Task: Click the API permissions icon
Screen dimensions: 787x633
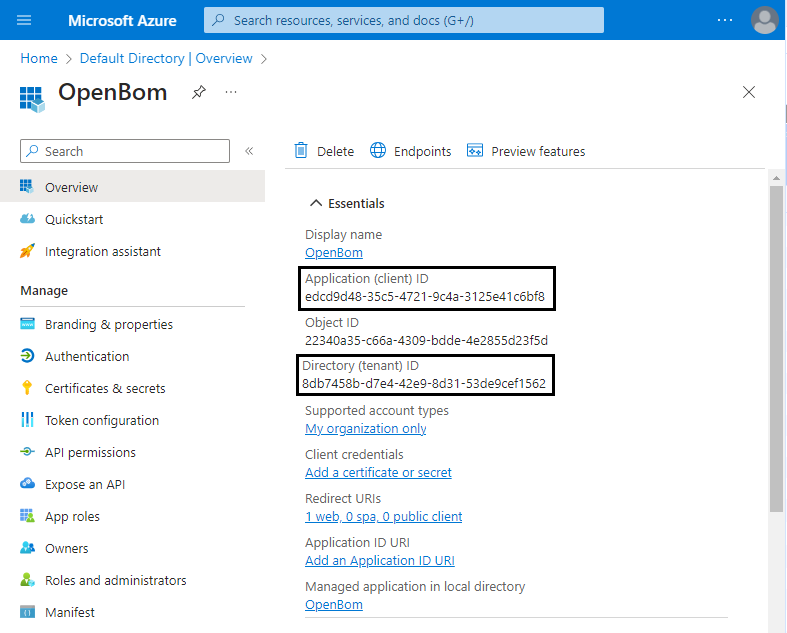Action: [27, 452]
